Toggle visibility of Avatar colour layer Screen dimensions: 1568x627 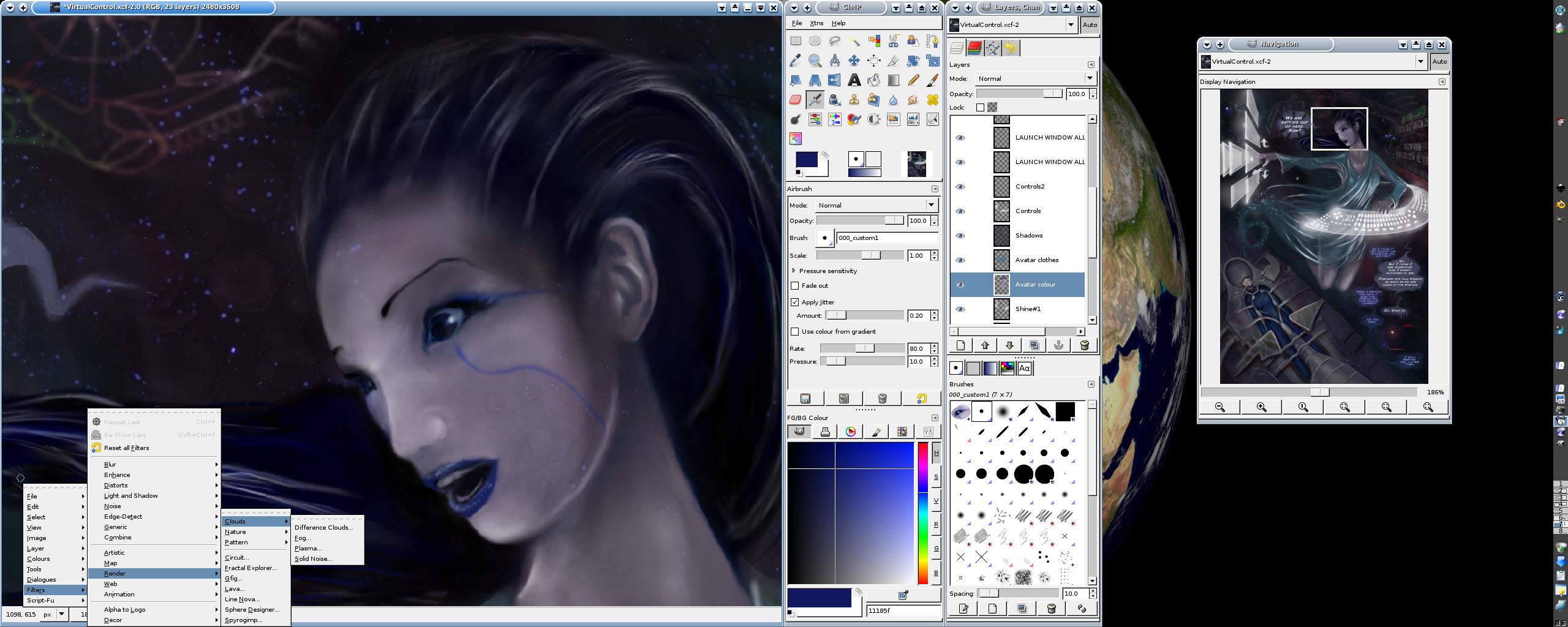960,285
